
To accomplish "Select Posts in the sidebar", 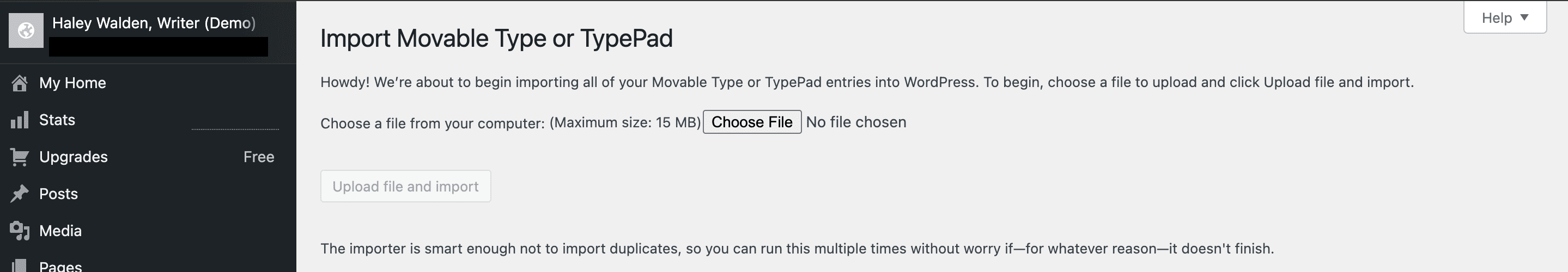I will 58,194.
